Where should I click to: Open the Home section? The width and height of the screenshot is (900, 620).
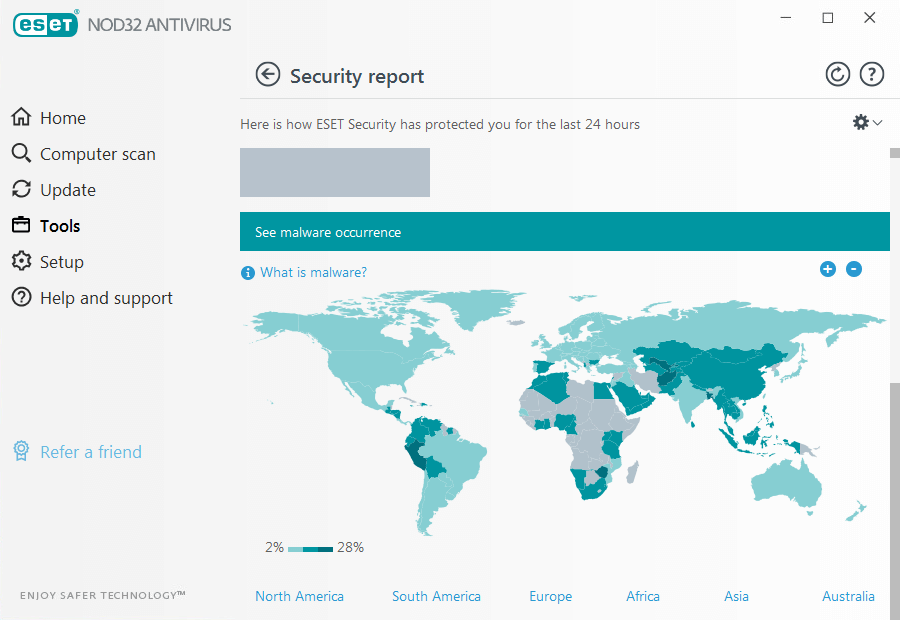click(x=62, y=118)
